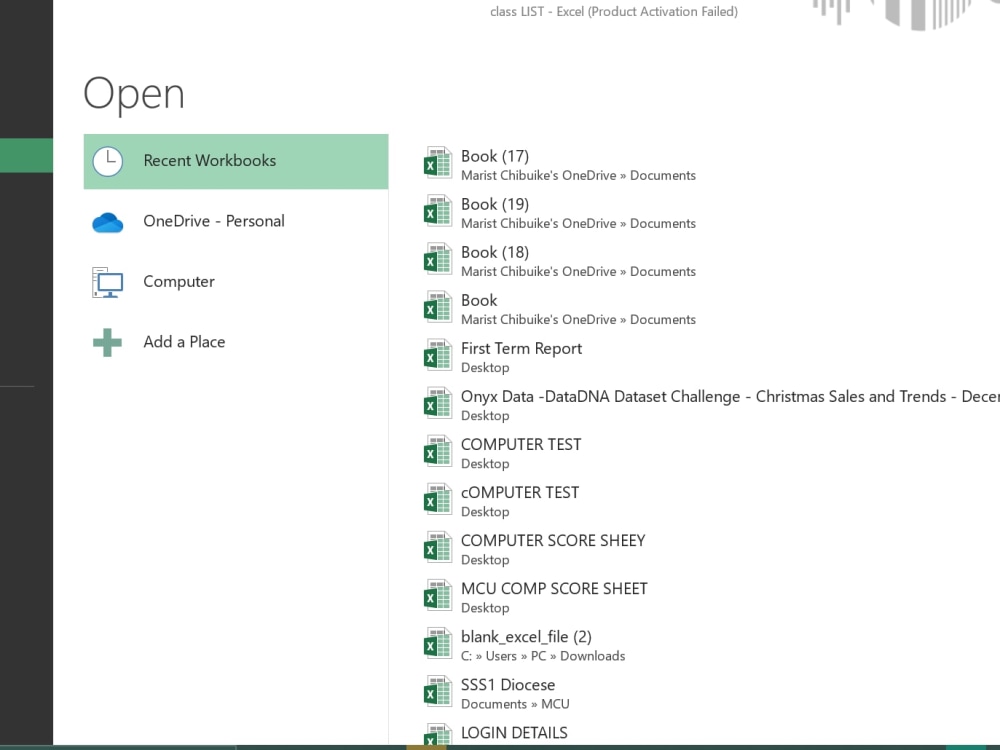
Task: Click the Excel icon next to plain Book
Action: tap(438, 307)
